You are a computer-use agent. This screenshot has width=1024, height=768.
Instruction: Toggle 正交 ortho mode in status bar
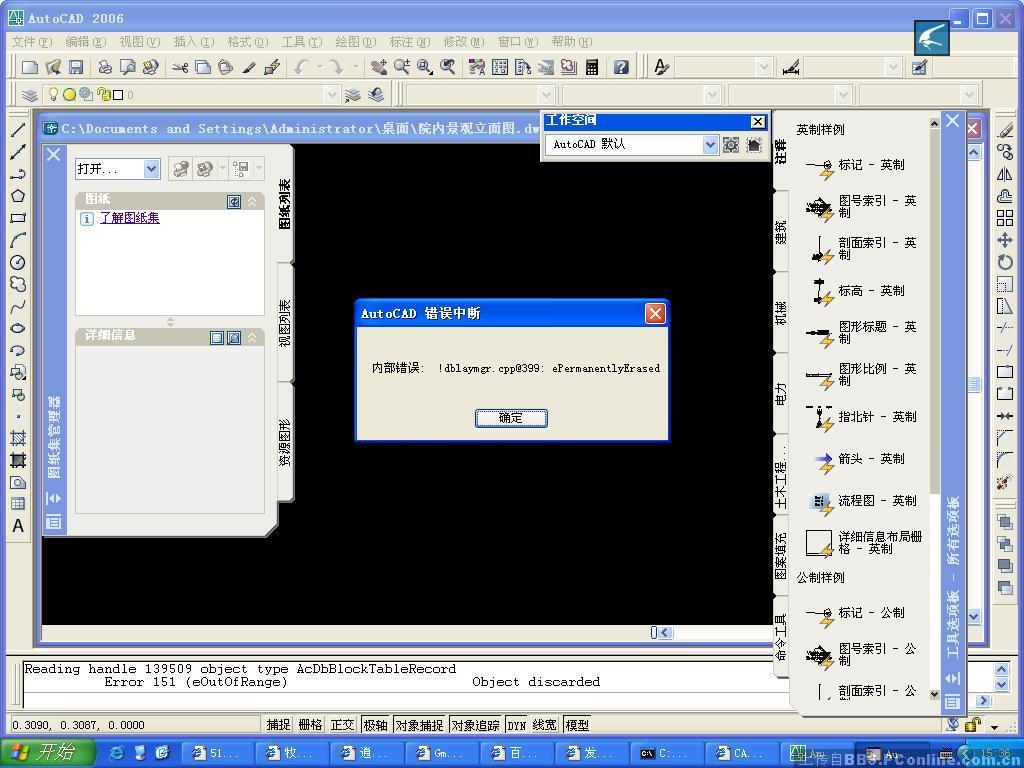tap(342, 725)
